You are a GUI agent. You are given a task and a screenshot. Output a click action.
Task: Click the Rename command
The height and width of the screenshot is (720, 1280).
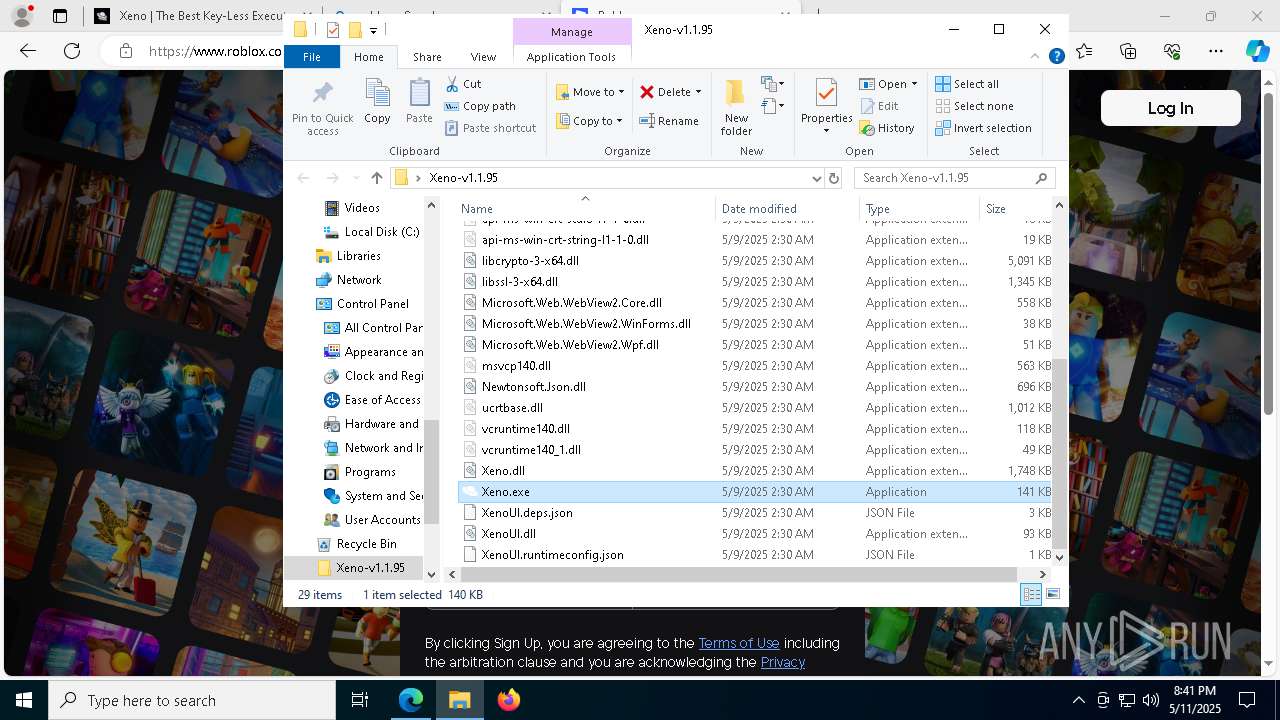[669, 121]
